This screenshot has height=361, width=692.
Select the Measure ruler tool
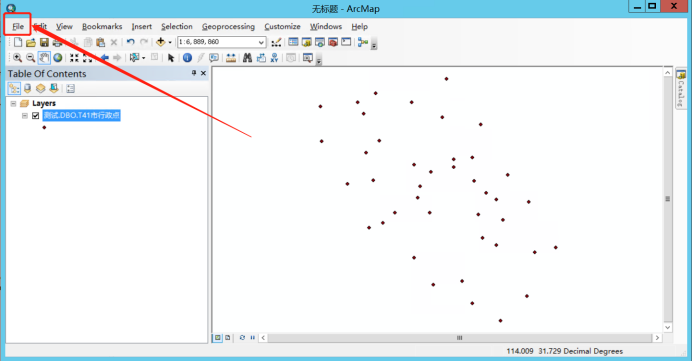tap(230, 58)
